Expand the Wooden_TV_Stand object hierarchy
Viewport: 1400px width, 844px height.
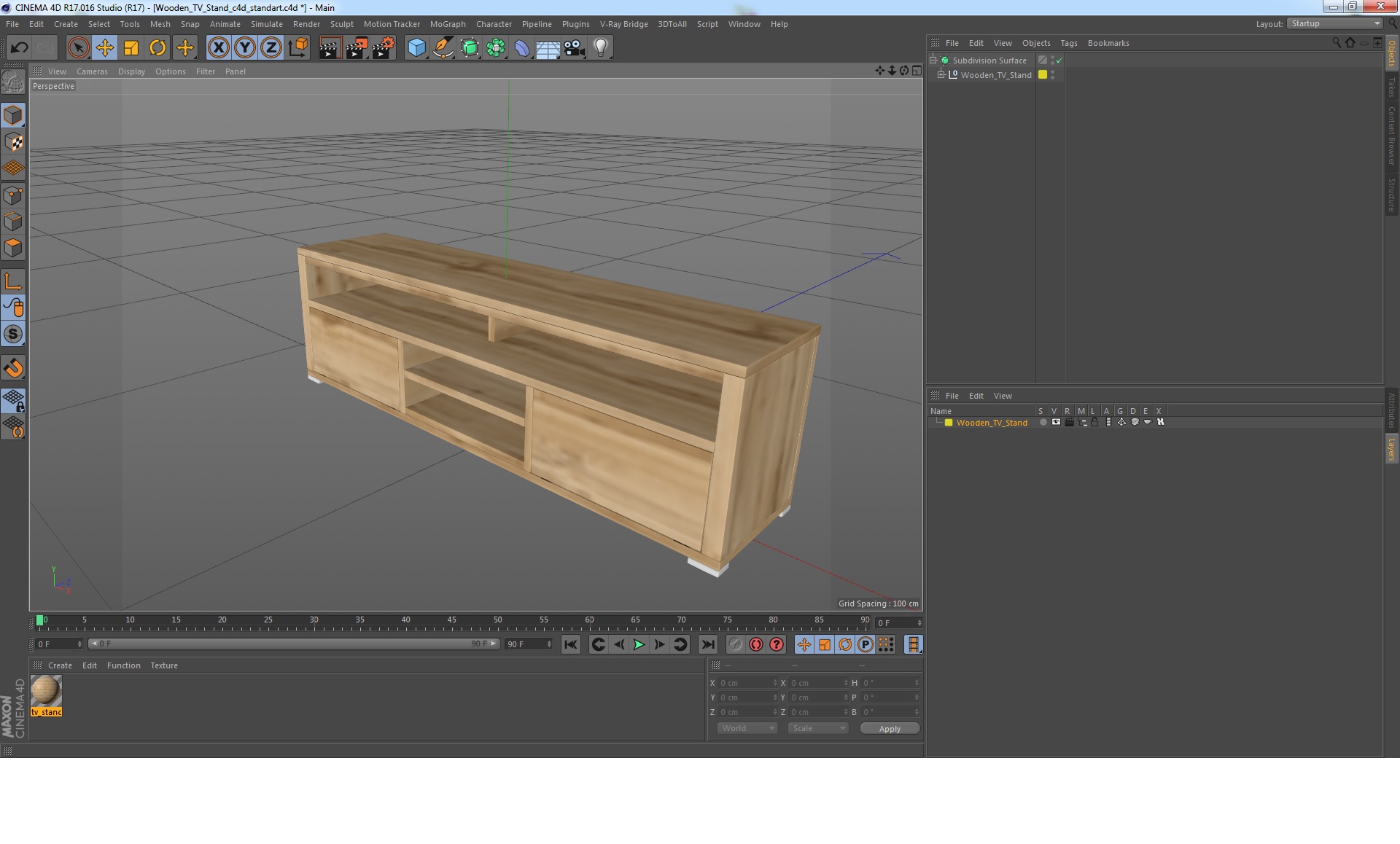pyautogui.click(x=941, y=74)
